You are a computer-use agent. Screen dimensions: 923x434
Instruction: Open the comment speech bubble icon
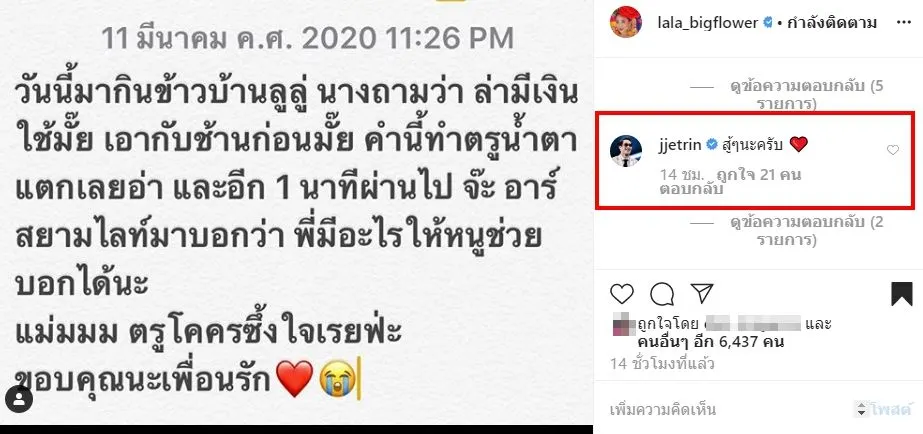[662, 293]
